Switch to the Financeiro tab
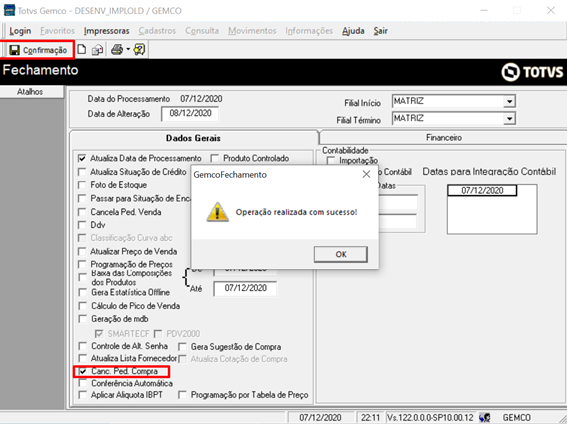Viewport: 567px width, 424px height. tap(443, 138)
